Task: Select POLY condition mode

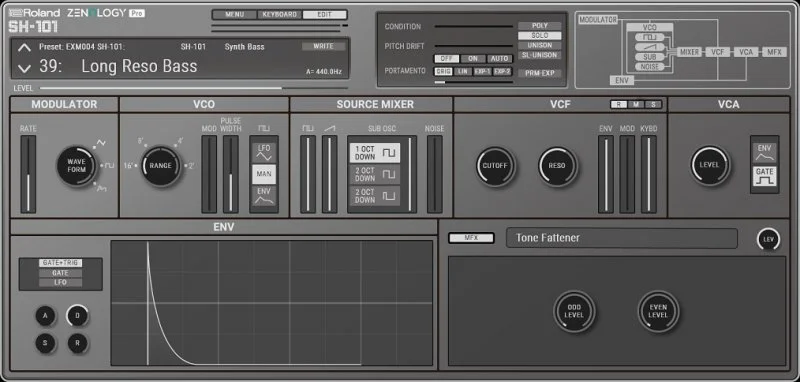Action: (540, 26)
